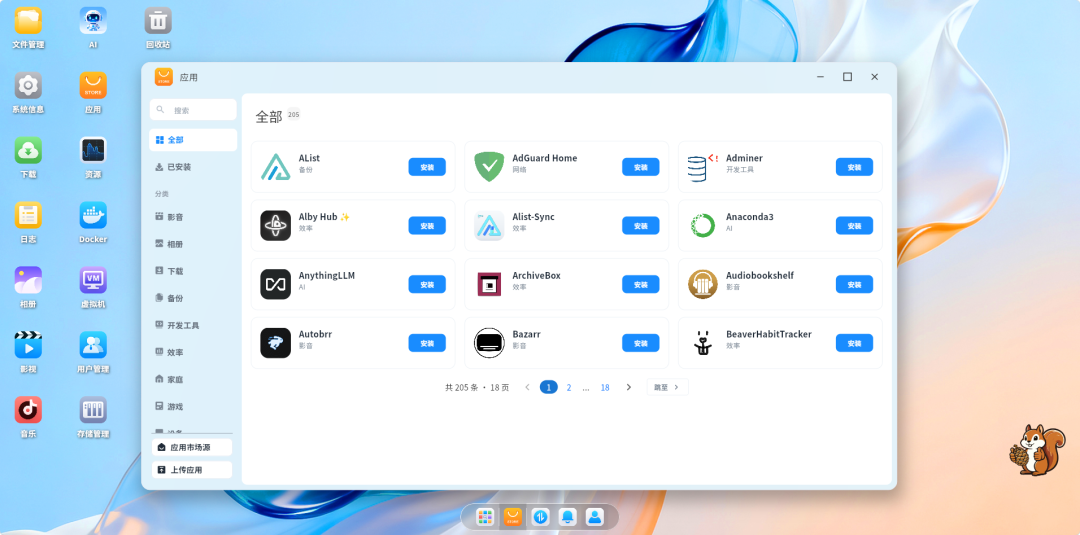
Task: Open the 应用 store icon on the desktop
Action: point(93,85)
